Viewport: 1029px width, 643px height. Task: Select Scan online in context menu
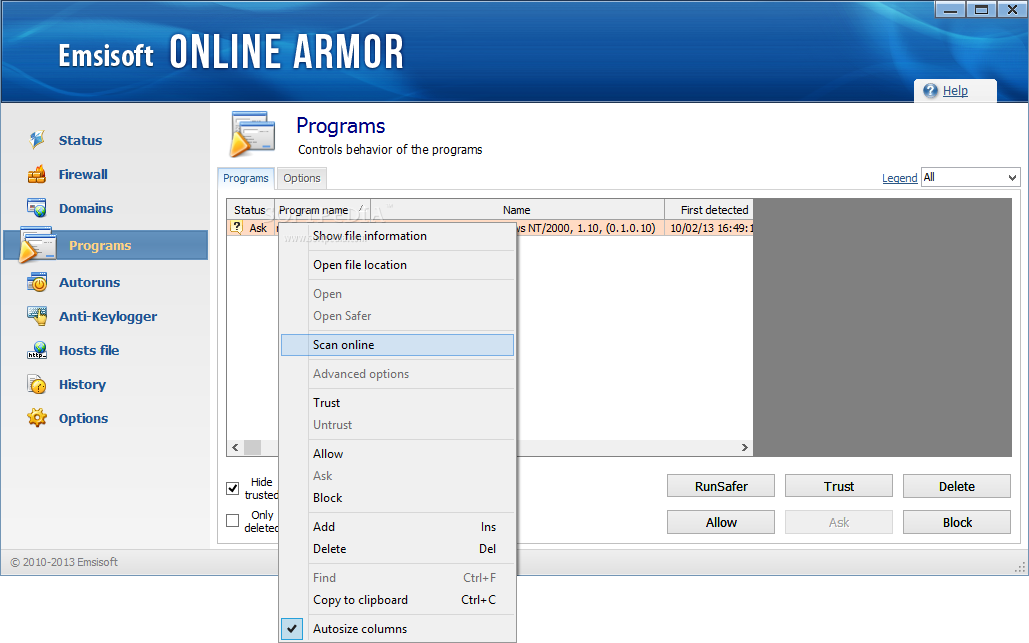click(x=398, y=344)
